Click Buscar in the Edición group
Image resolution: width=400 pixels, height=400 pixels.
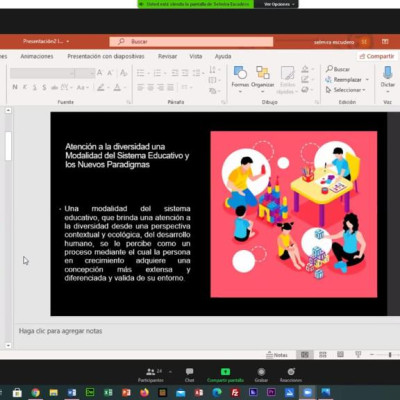coord(338,69)
